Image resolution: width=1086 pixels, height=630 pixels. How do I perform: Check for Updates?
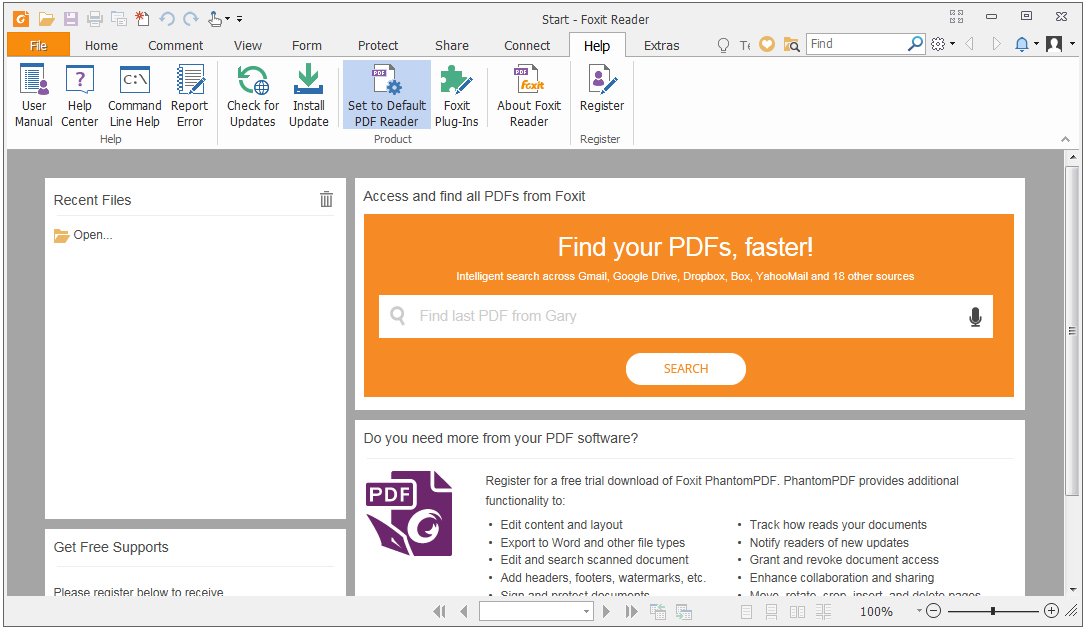pyautogui.click(x=253, y=96)
